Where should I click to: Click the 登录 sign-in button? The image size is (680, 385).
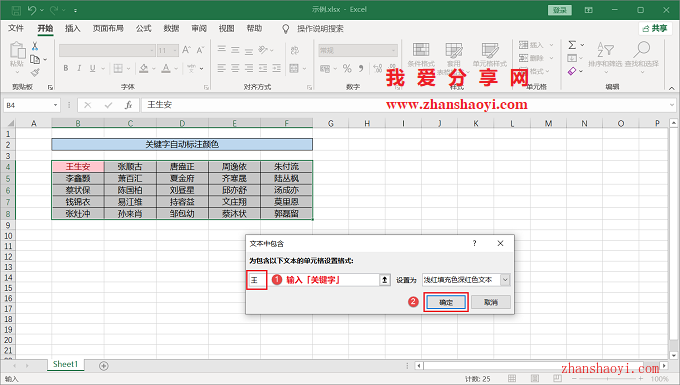[x=560, y=10]
